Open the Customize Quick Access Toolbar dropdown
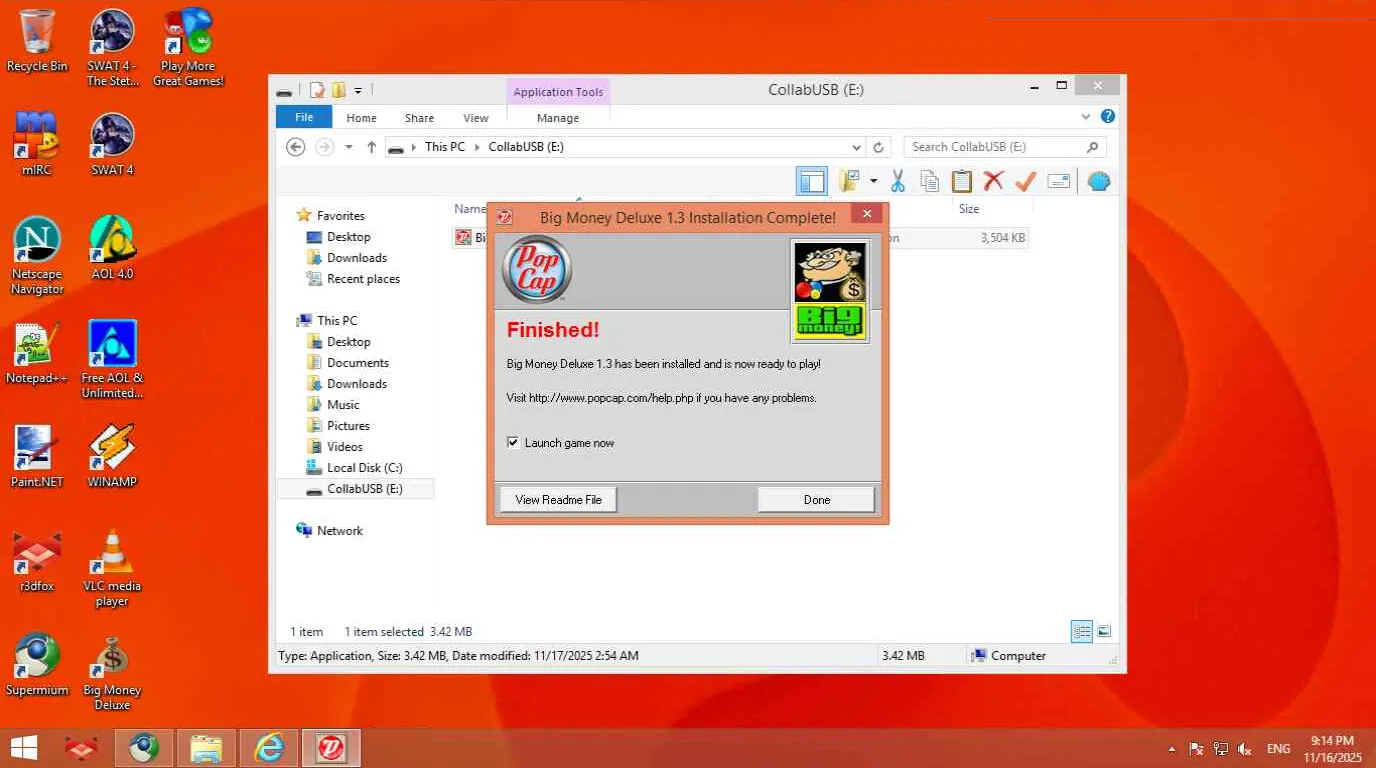This screenshot has height=768, width=1376. click(x=358, y=90)
